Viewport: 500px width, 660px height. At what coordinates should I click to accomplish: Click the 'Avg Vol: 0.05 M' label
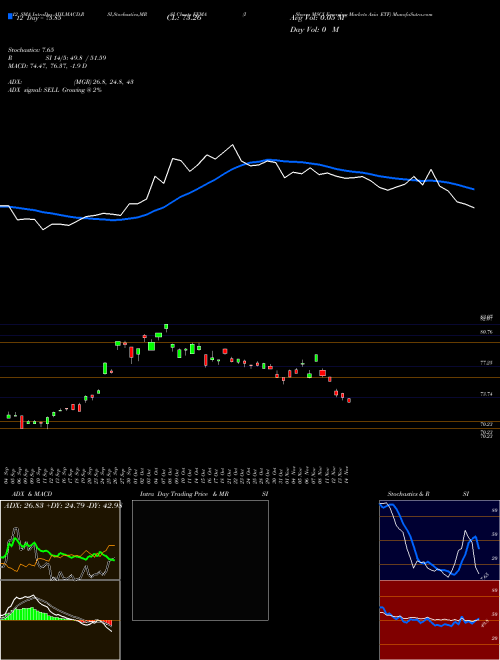317,18
